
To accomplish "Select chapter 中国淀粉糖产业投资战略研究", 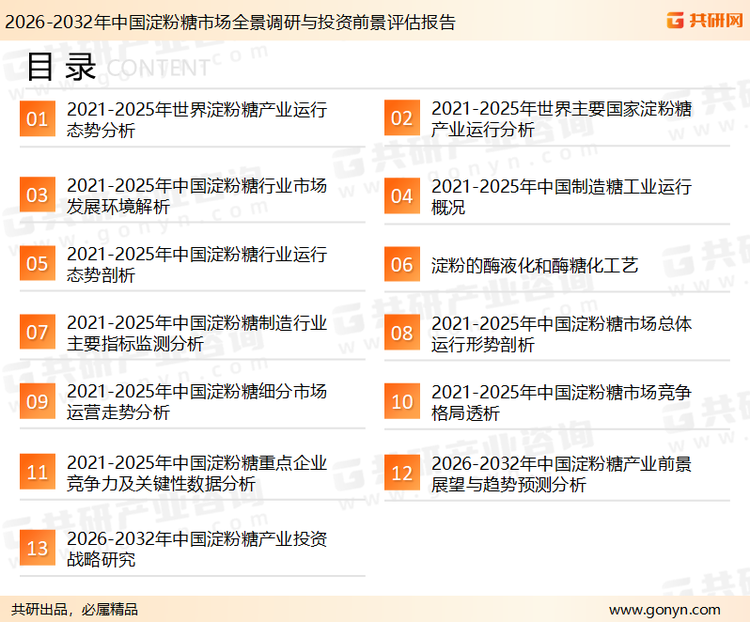I will pos(197,549).
